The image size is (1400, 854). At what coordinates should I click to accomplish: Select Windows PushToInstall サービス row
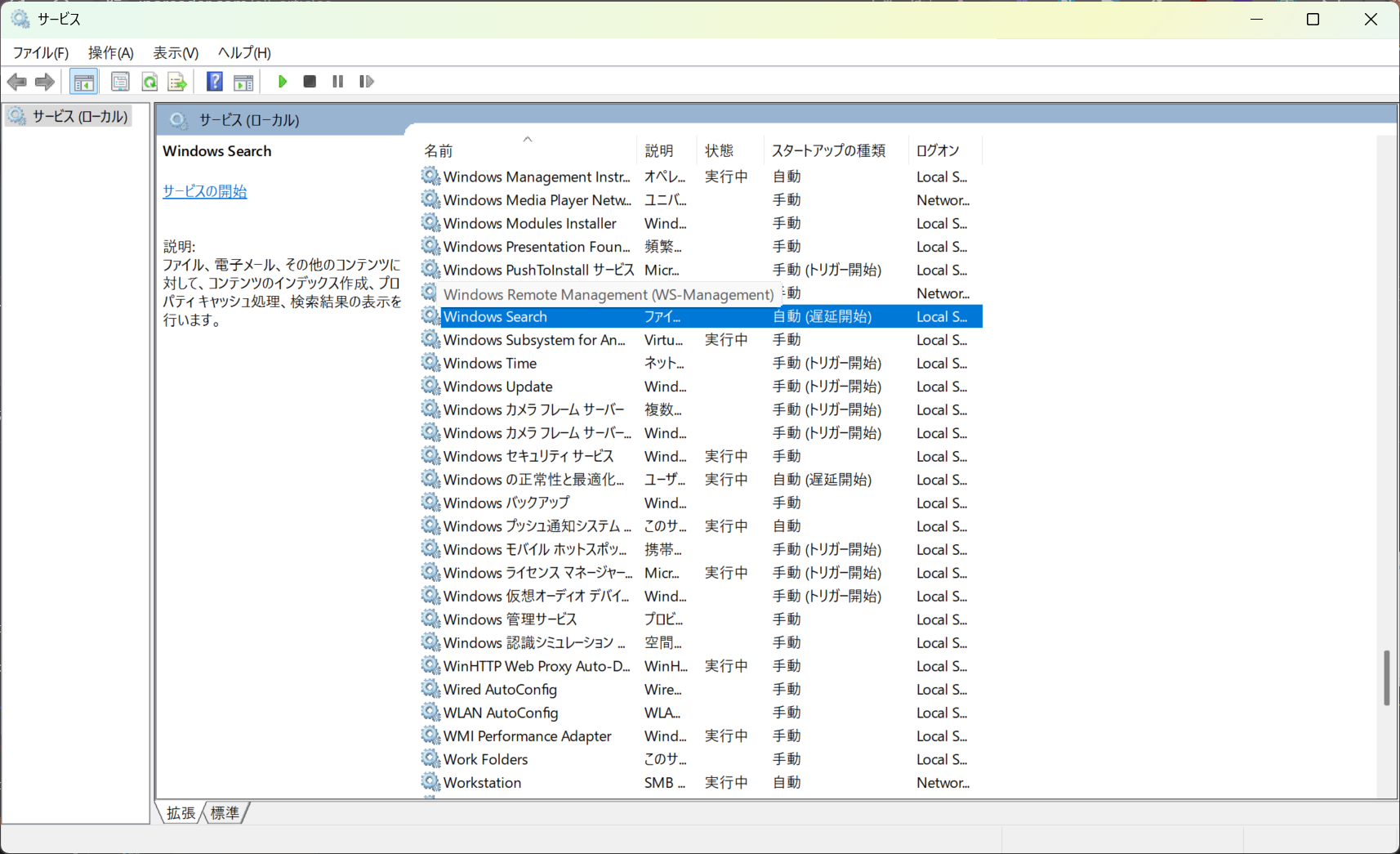tap(701, 270)
